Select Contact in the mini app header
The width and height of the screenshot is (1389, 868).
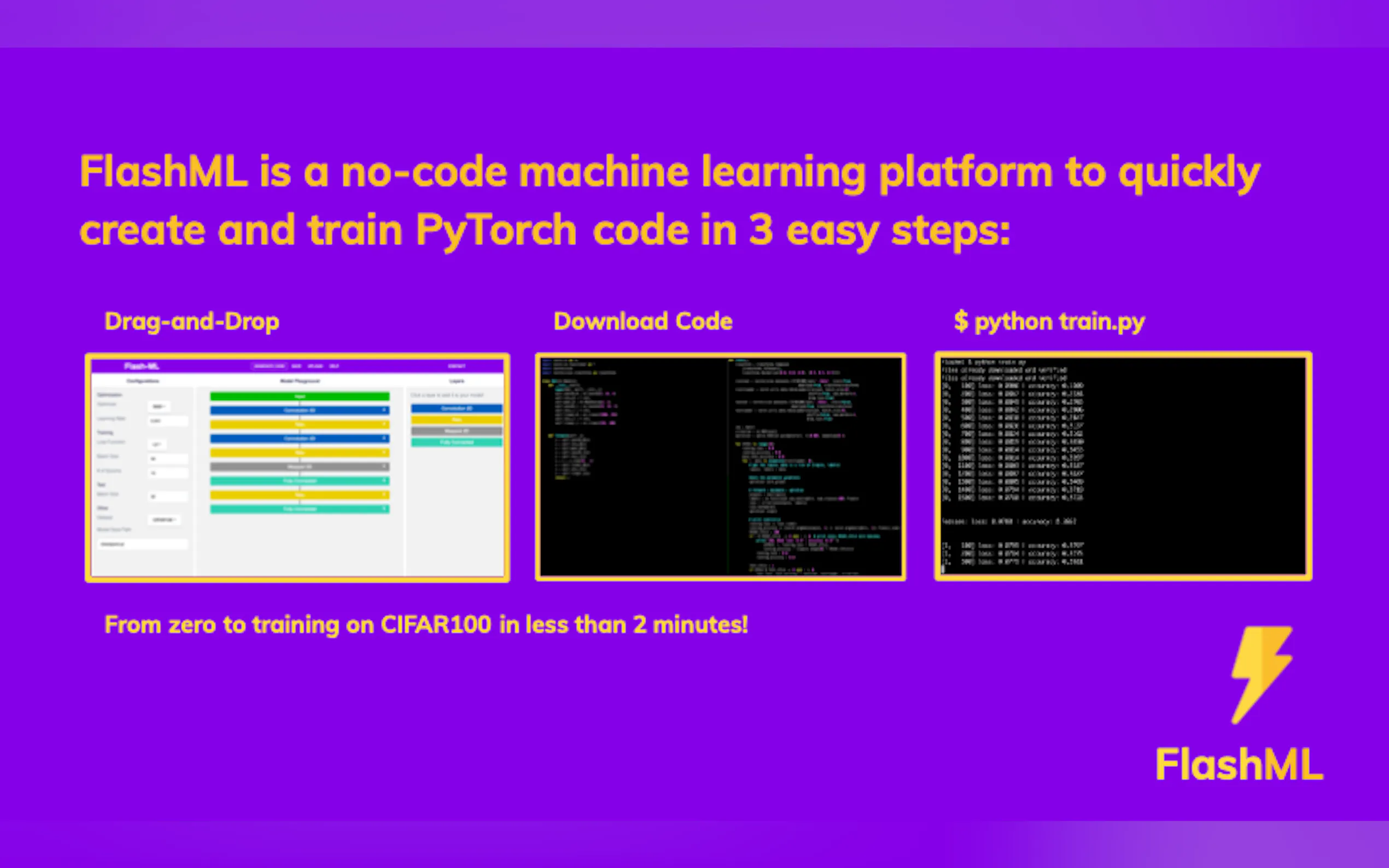[457, 366]
